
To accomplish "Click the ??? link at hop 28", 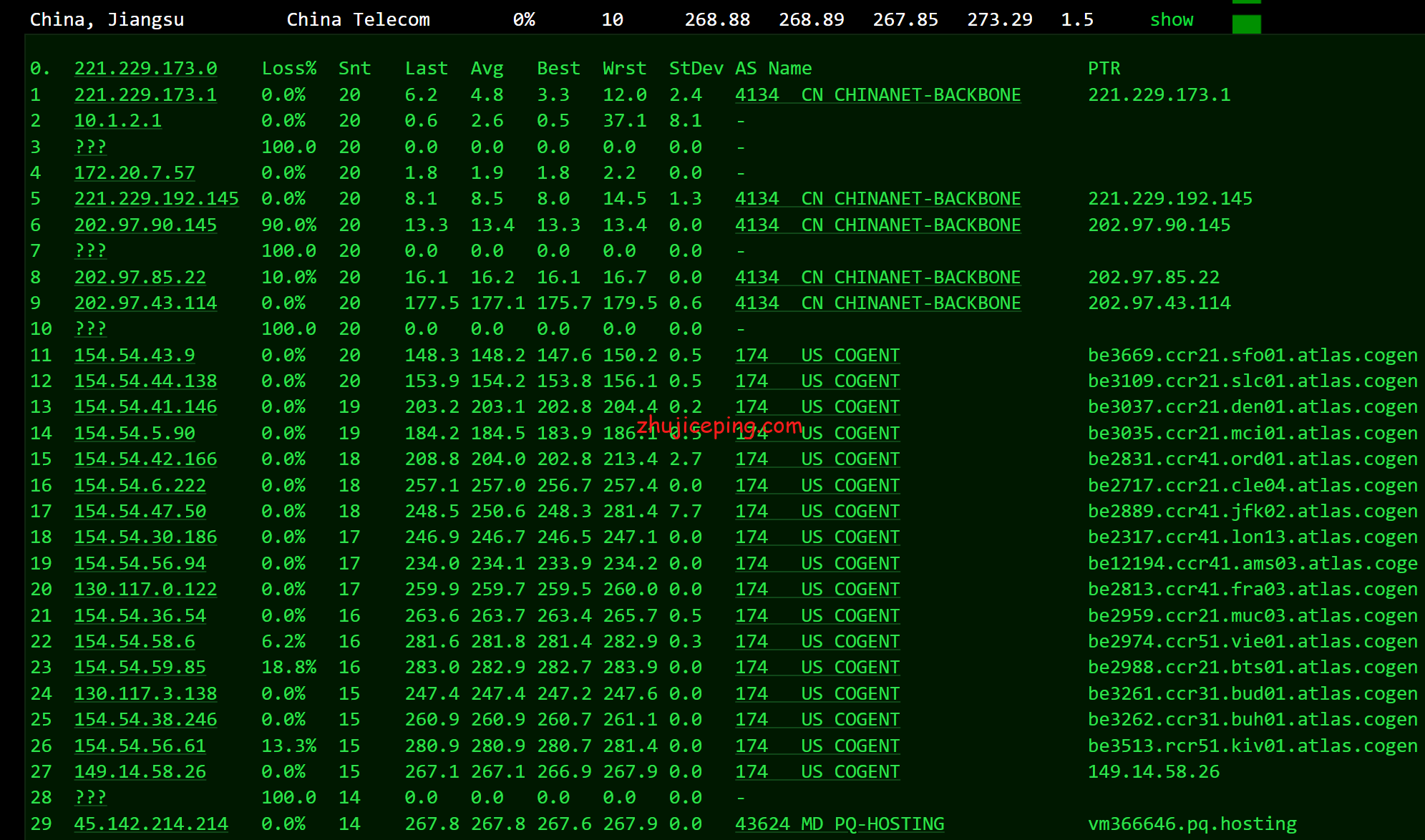I will (90, 797).
